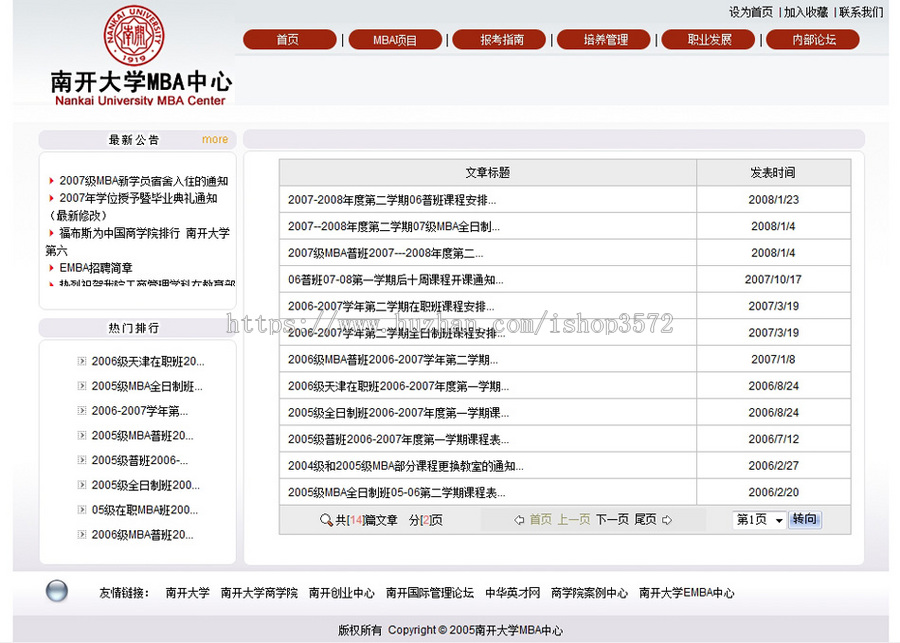Screen dimensions: 900x643
Task: Open the 报考指南 navigation menu
Action: [x=499, y=39]
